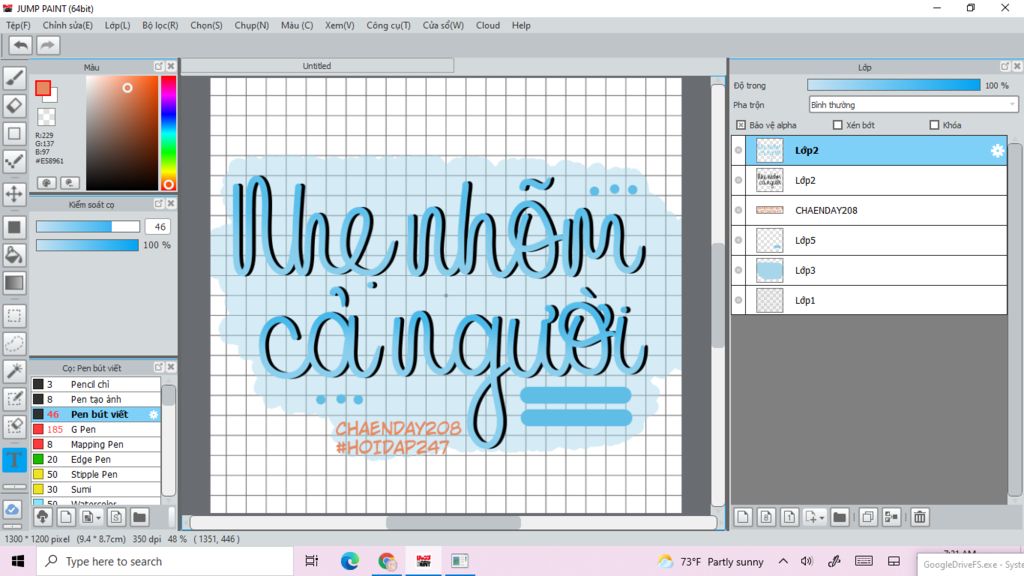Click the canvas horizontal scrollbar
The height and width of the screenshot is (576, 1024).
tap(453, 522)
